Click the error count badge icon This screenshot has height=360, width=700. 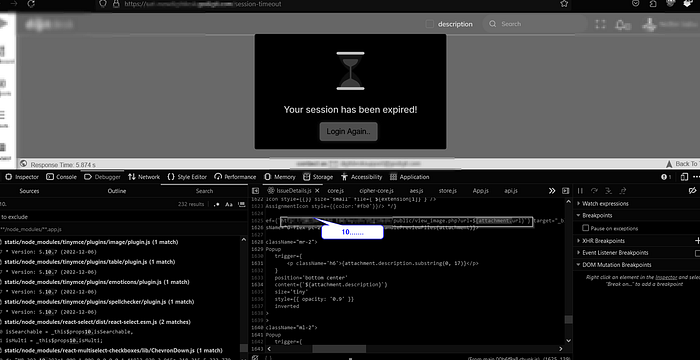pyautogui.click(x=666, y=177)
